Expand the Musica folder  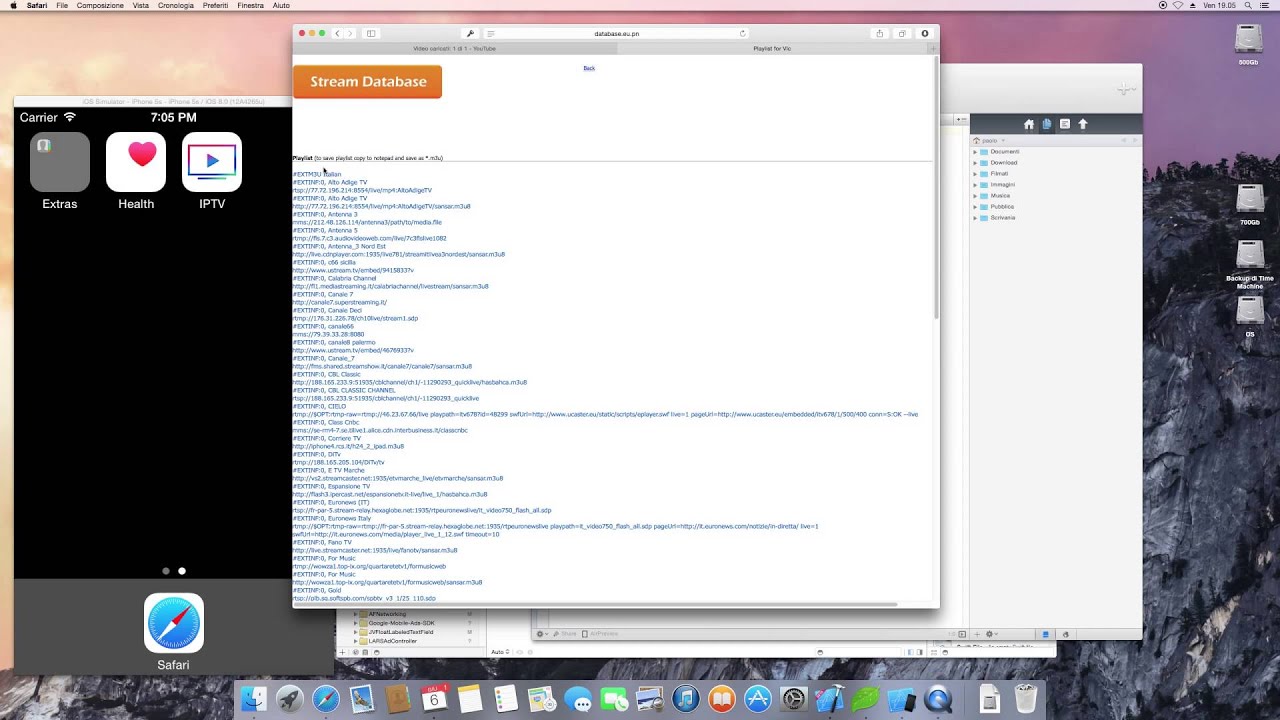pyautogui.click(x=975, y=196)
